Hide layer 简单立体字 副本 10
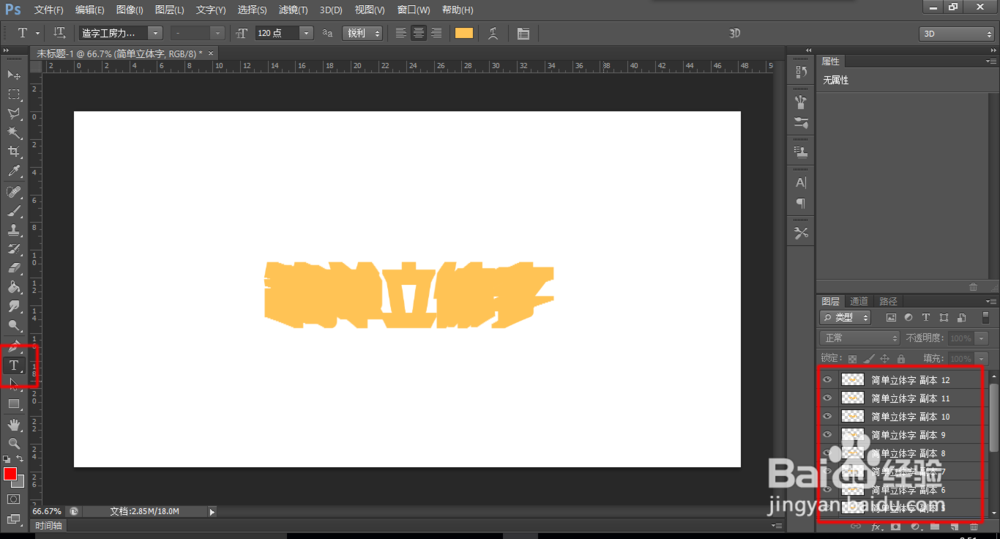This screenshot has width=1000, height=539. click(x=827, y=417)
